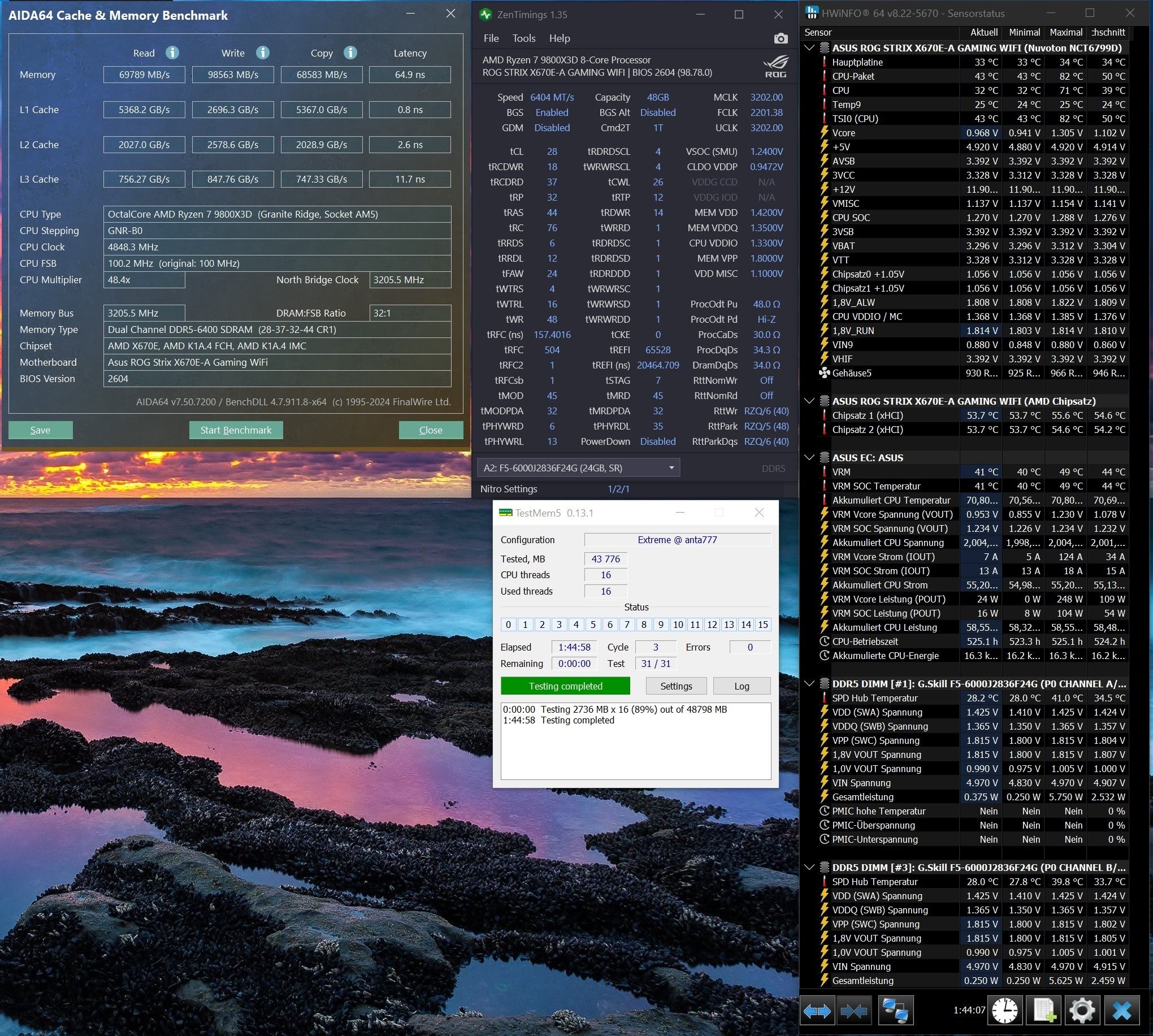Screen dimensions: 1153x1036
Task: Open the TestMem5 Log button
Action: click(x=742, y=686)
